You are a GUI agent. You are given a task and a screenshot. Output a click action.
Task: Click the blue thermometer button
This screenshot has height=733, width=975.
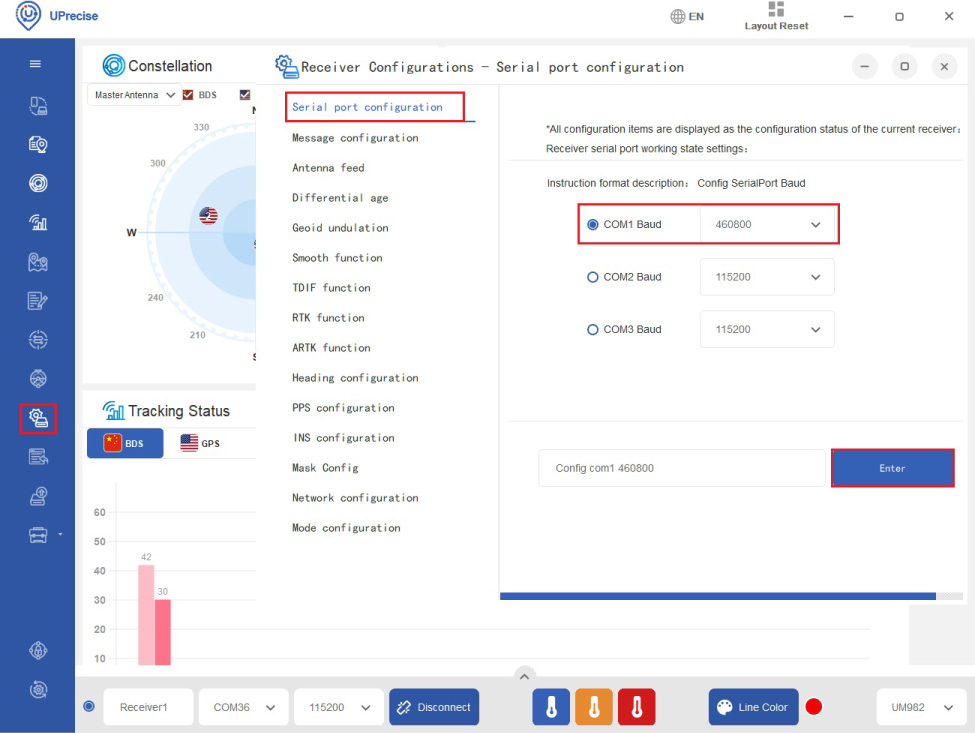551,707
